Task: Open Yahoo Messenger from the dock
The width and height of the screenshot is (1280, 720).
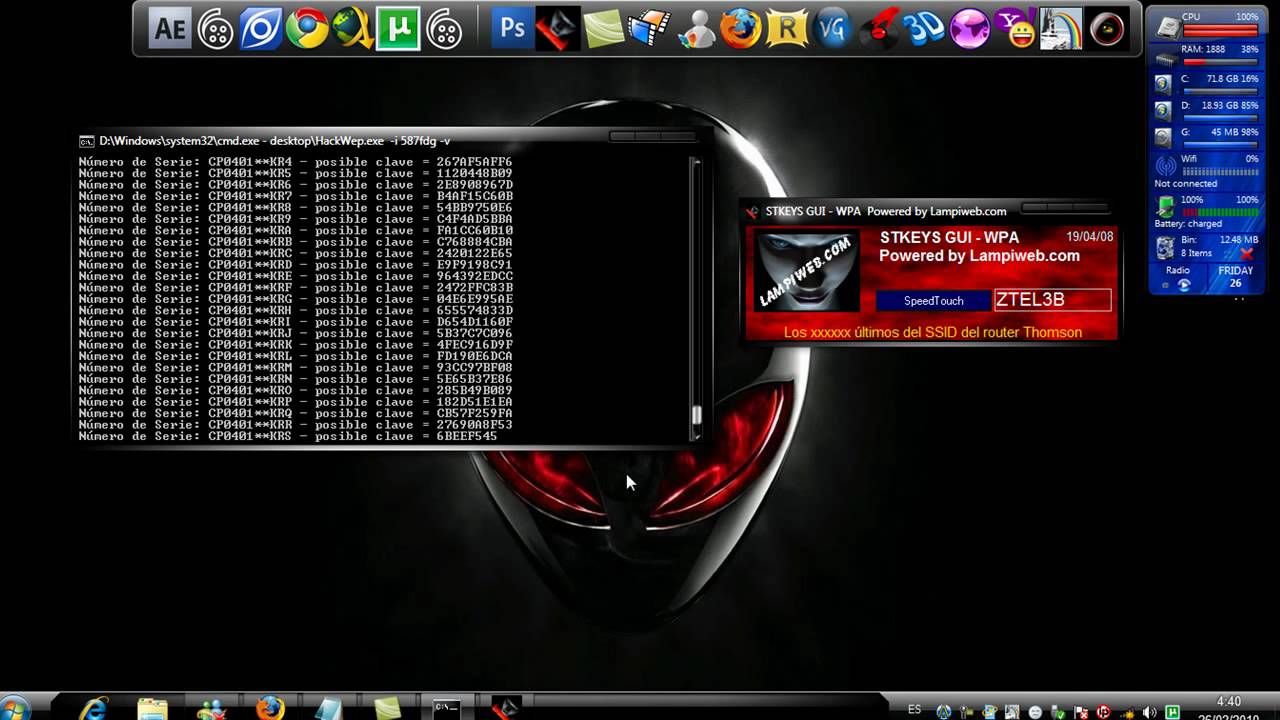Action: 1016,29
